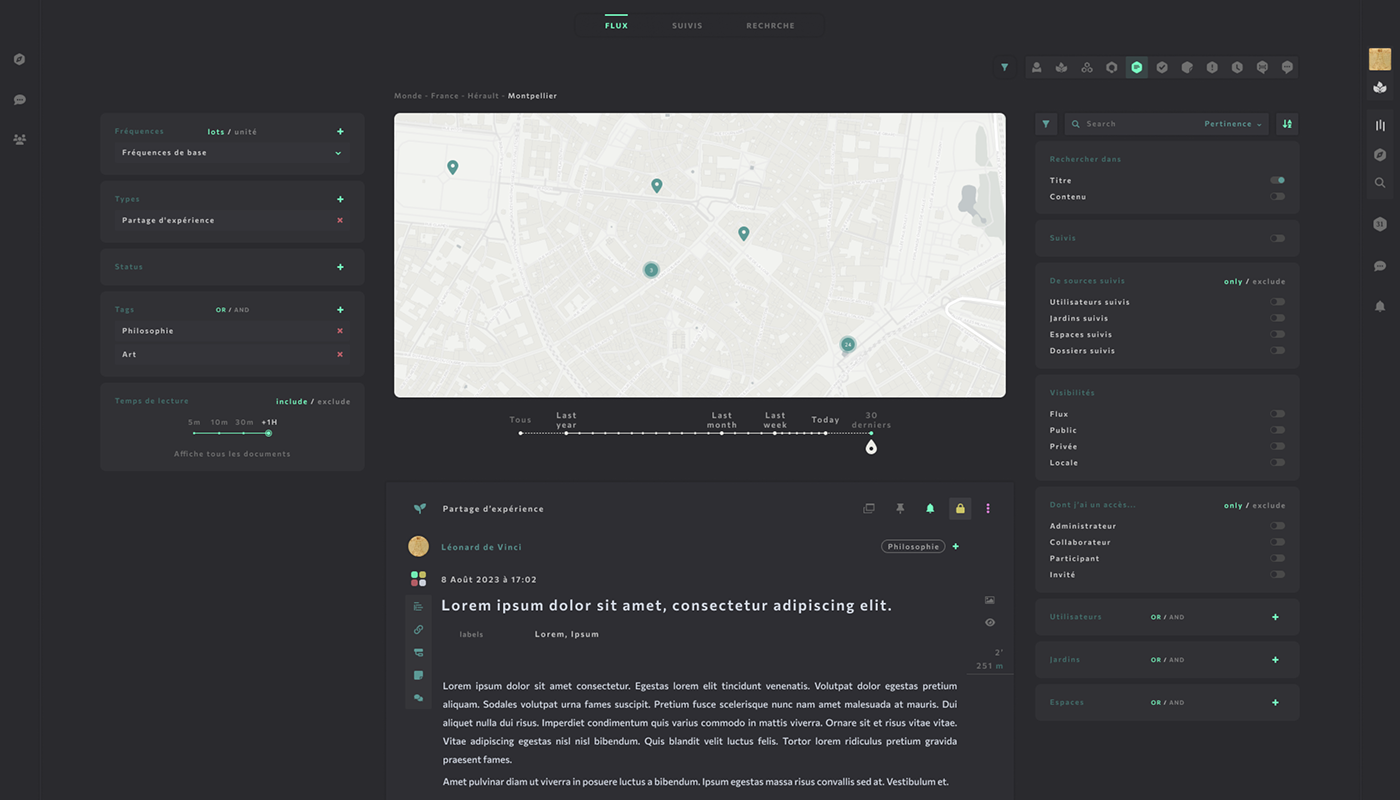Switch to the RECHRCHE tab
Viewport: 1400px width, 800px height.
[771, 26]
